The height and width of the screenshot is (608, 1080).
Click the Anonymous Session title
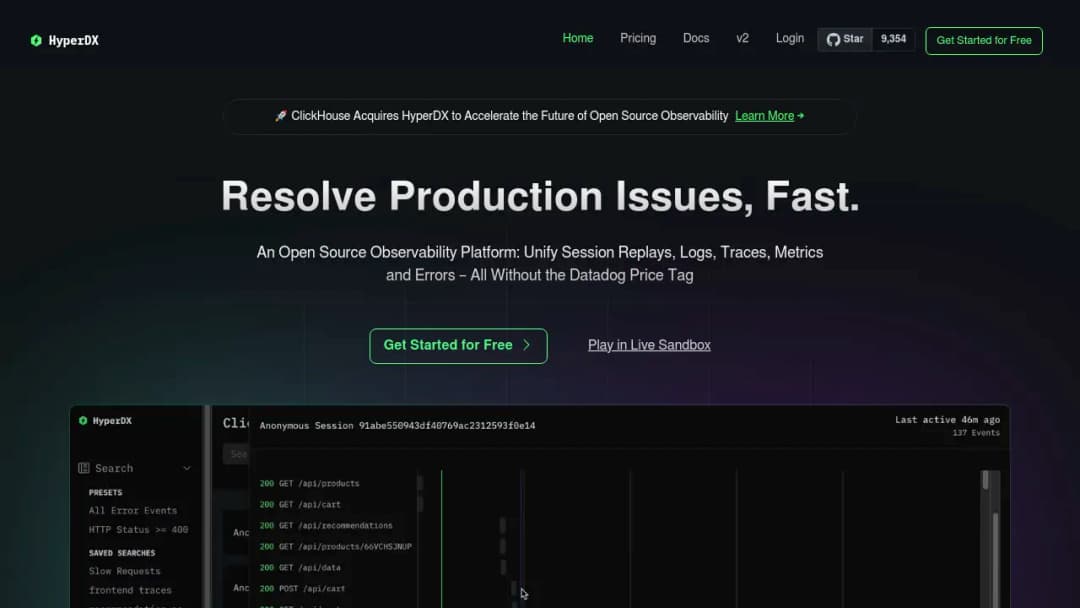tap(397, 426)
